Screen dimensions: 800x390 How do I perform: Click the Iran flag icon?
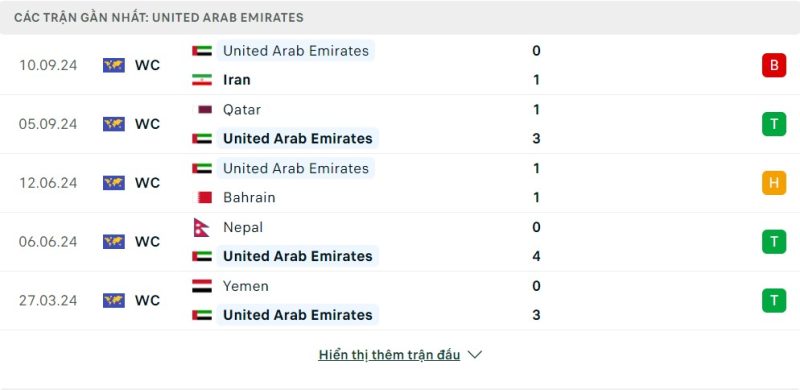202,80
